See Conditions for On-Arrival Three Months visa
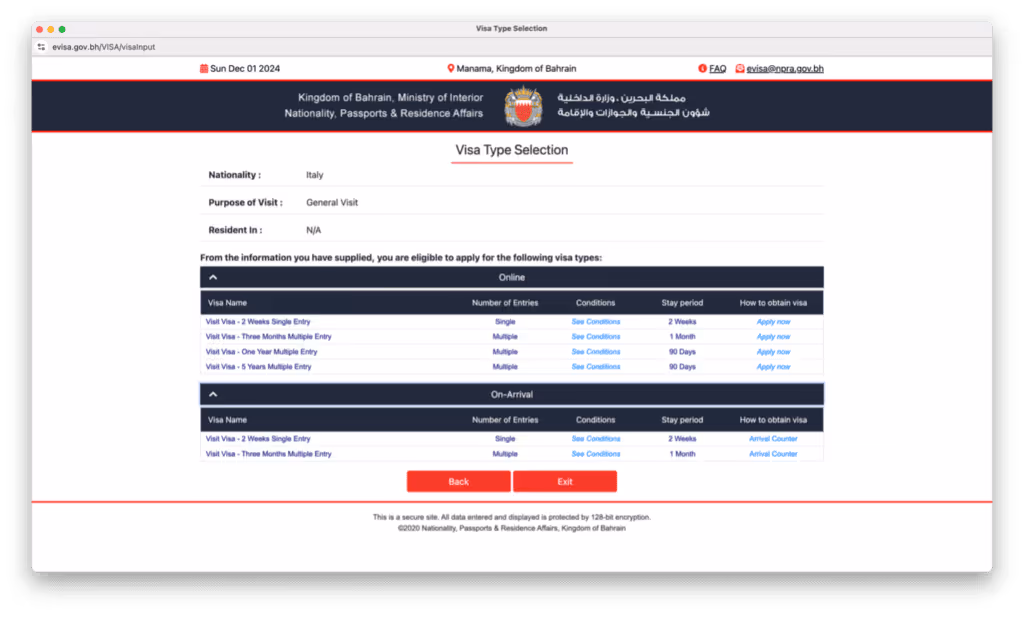Screen dimensions: 1024x617 [596, 454]
